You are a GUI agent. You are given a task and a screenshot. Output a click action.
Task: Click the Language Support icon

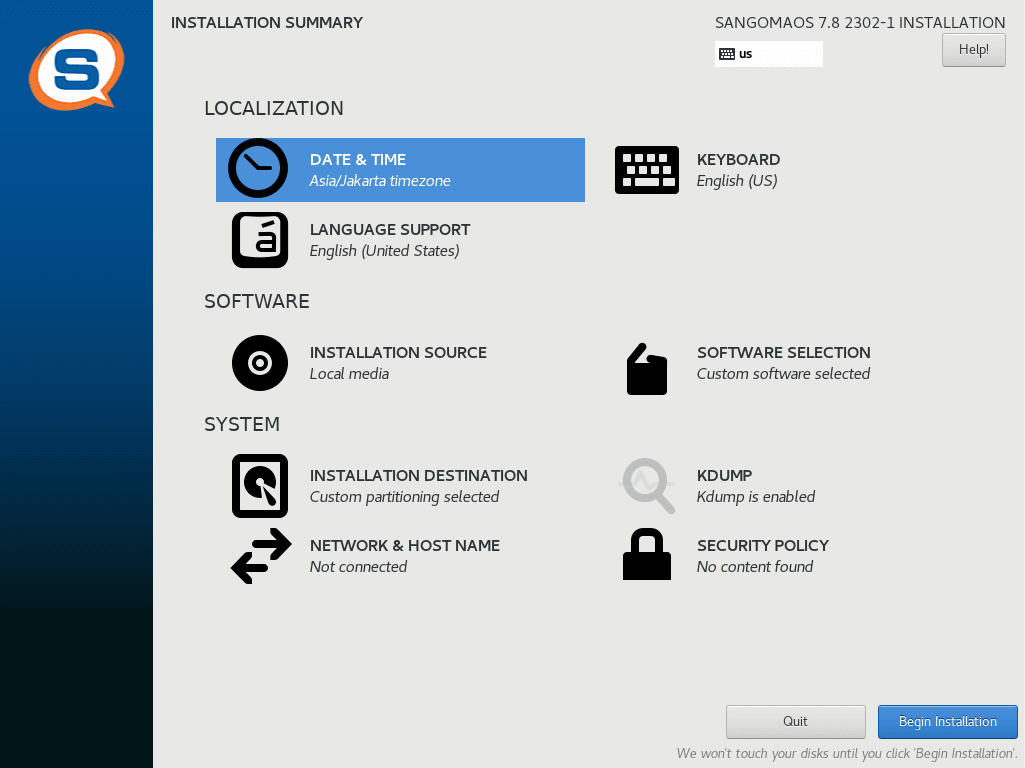[x=260, y=240]
